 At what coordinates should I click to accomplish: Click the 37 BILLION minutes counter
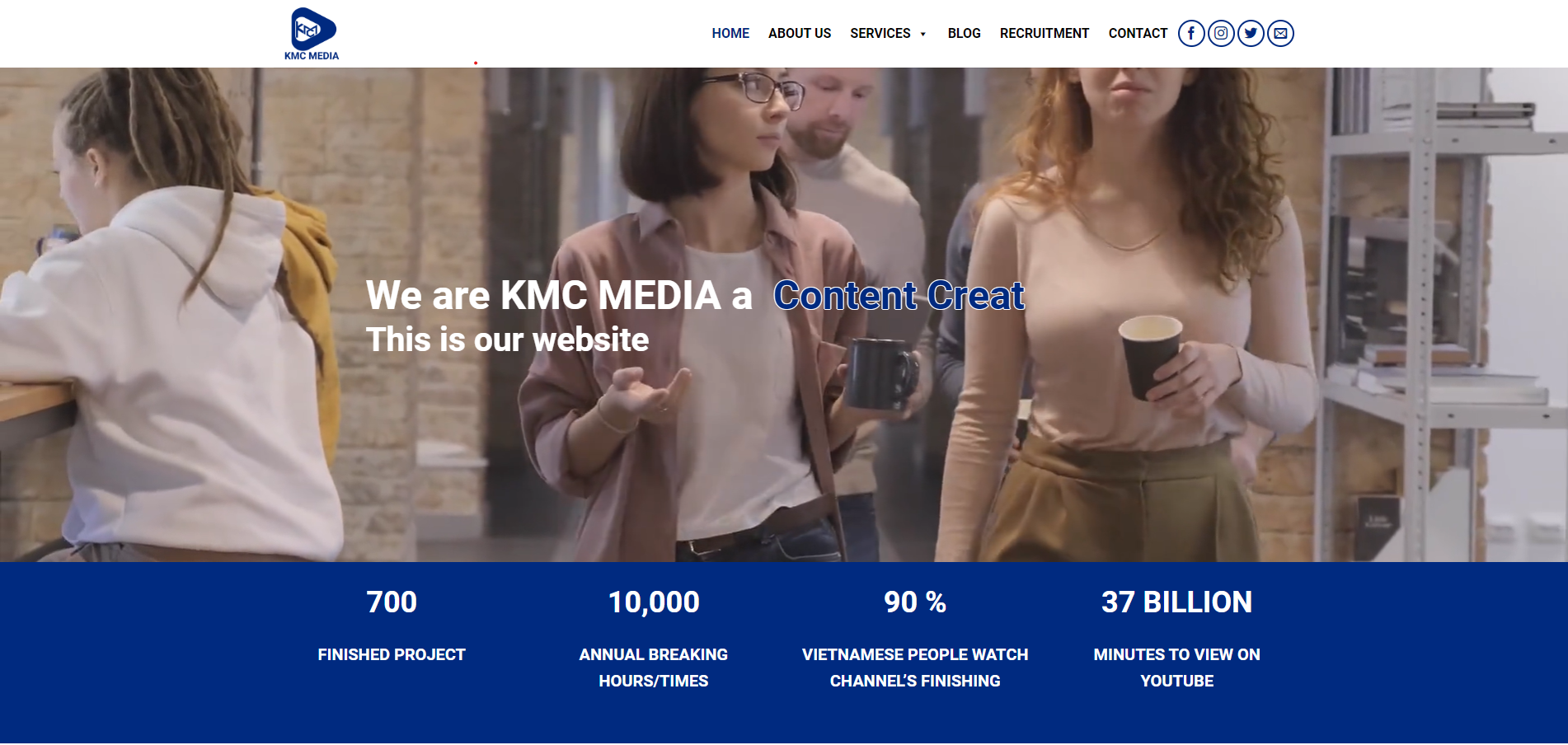point(1176,602)
